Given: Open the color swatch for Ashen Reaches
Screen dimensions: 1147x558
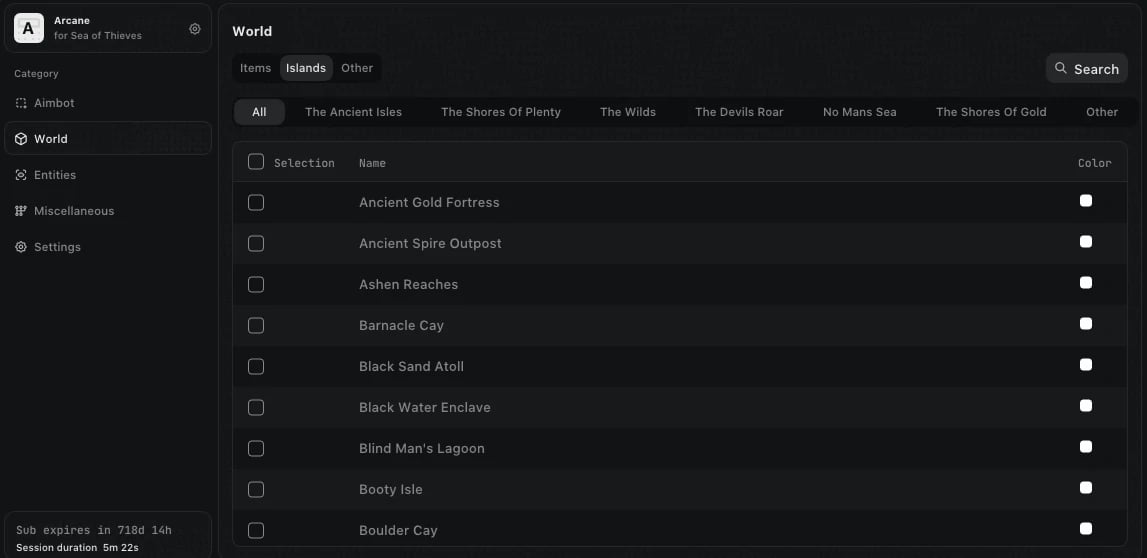Looking at the screenshot, I should [1086, 283].
